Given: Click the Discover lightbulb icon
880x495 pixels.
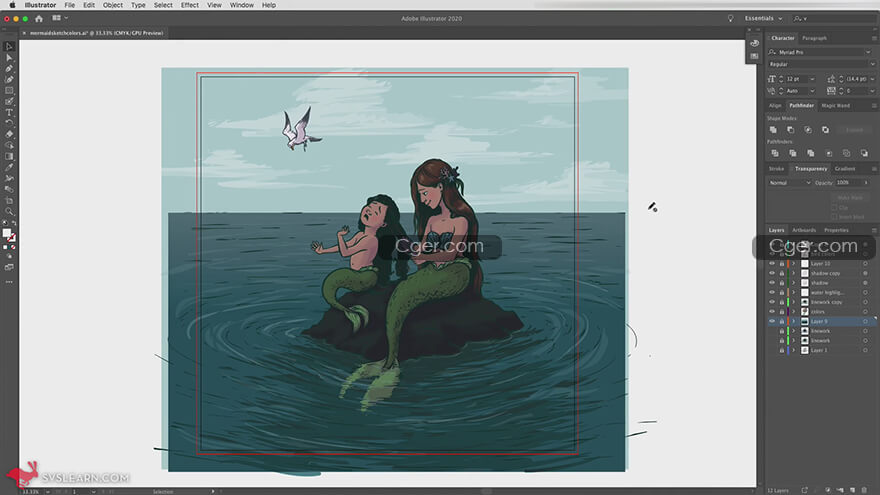Looking at the screenshot, I should tap(730, 19).
